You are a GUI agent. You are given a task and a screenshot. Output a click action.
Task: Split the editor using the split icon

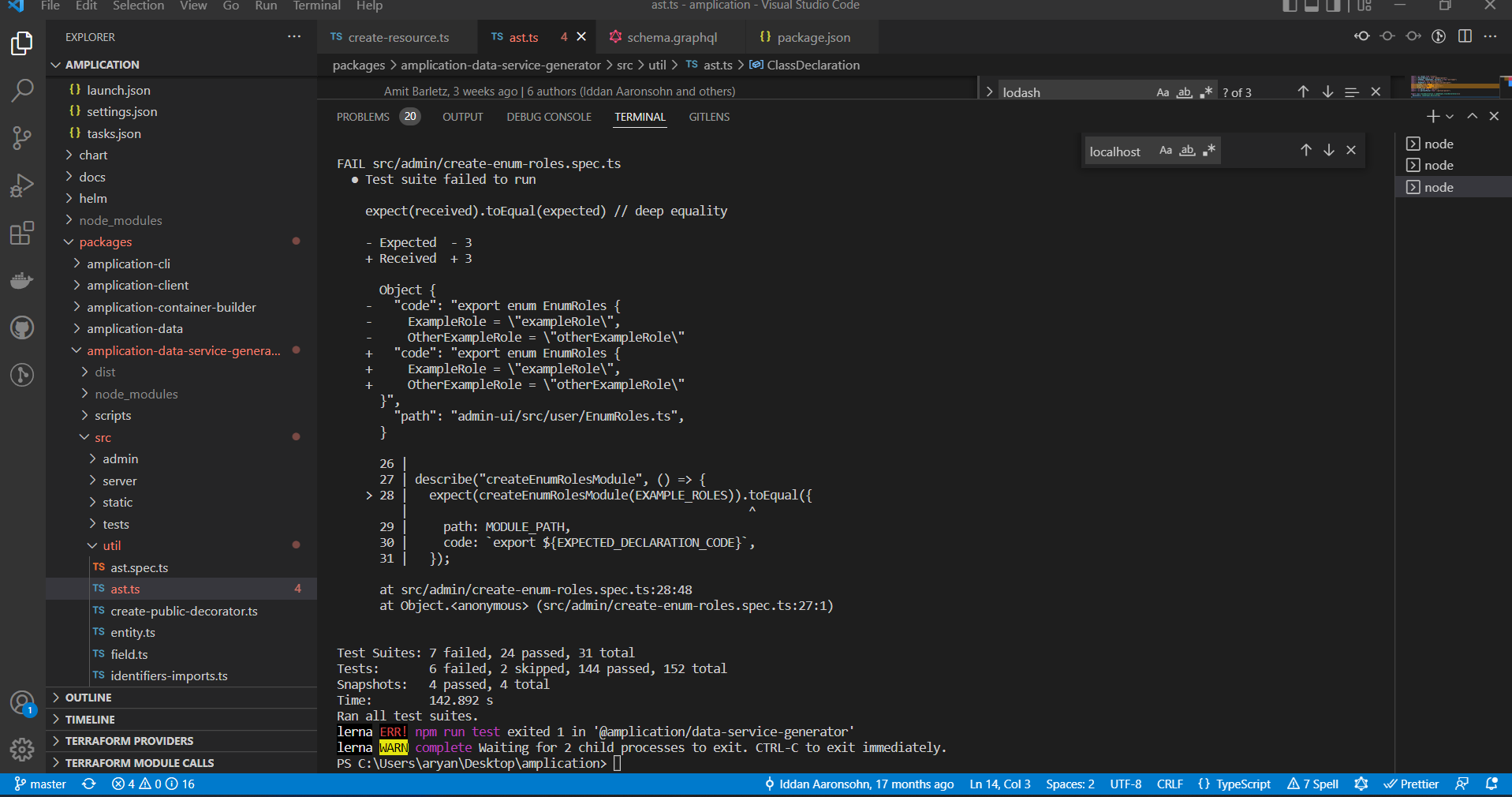pos(1465,36)
